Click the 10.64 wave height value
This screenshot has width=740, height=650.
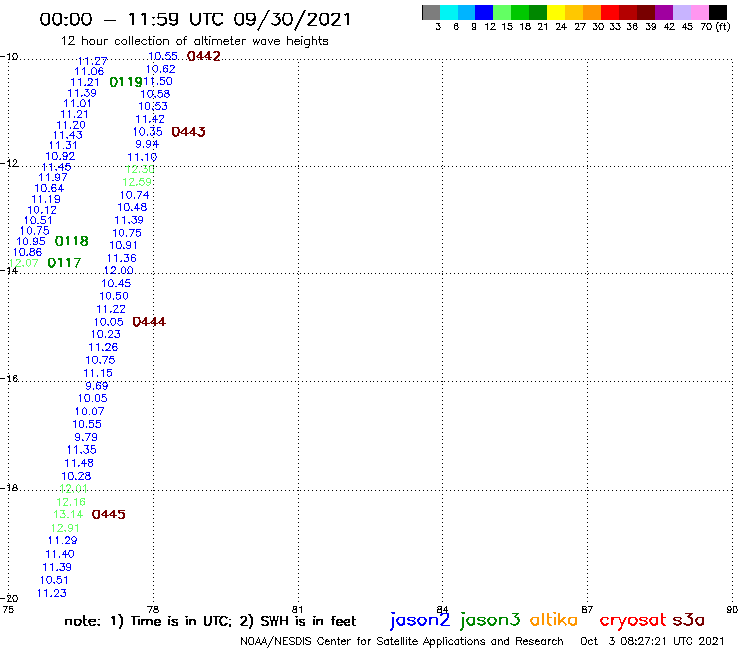(49, 188)
